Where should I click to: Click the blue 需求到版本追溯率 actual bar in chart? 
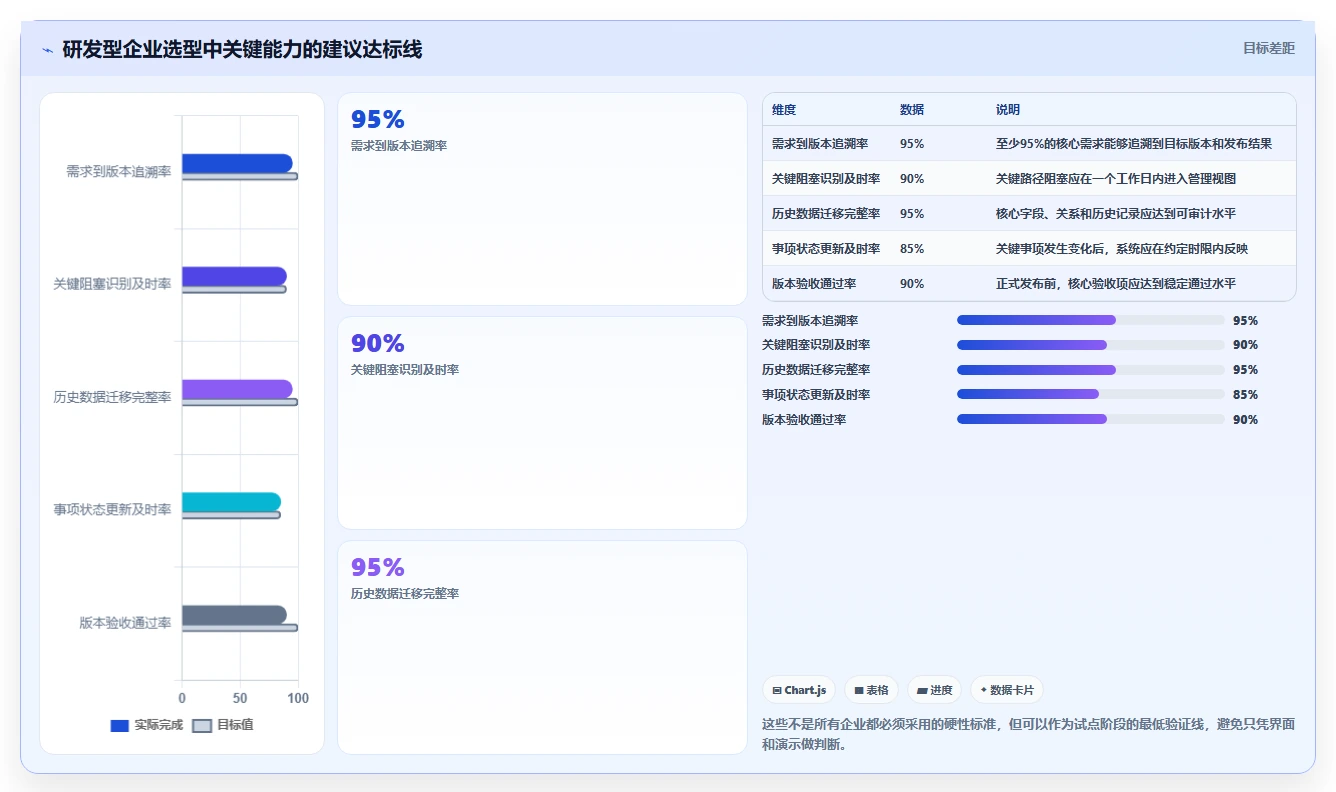237,163
